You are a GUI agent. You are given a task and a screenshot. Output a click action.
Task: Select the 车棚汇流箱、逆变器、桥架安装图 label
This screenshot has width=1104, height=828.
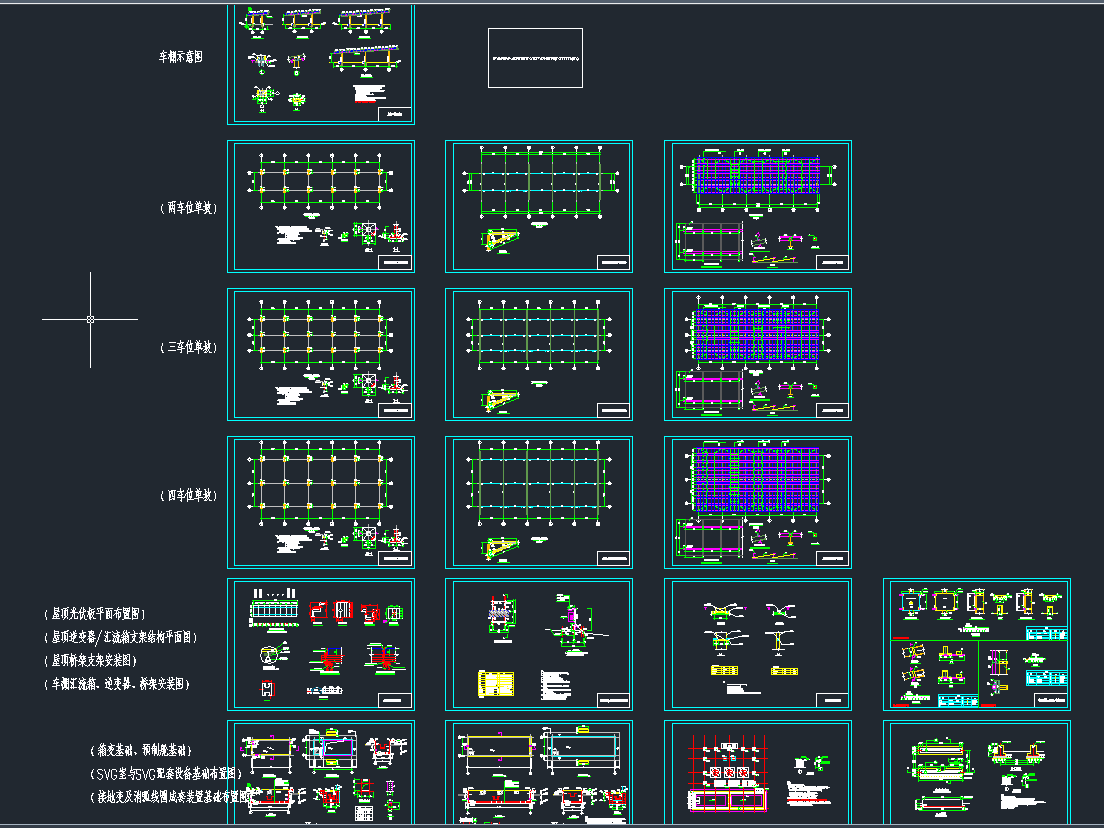pyautogui.click(x=116, y=685)
